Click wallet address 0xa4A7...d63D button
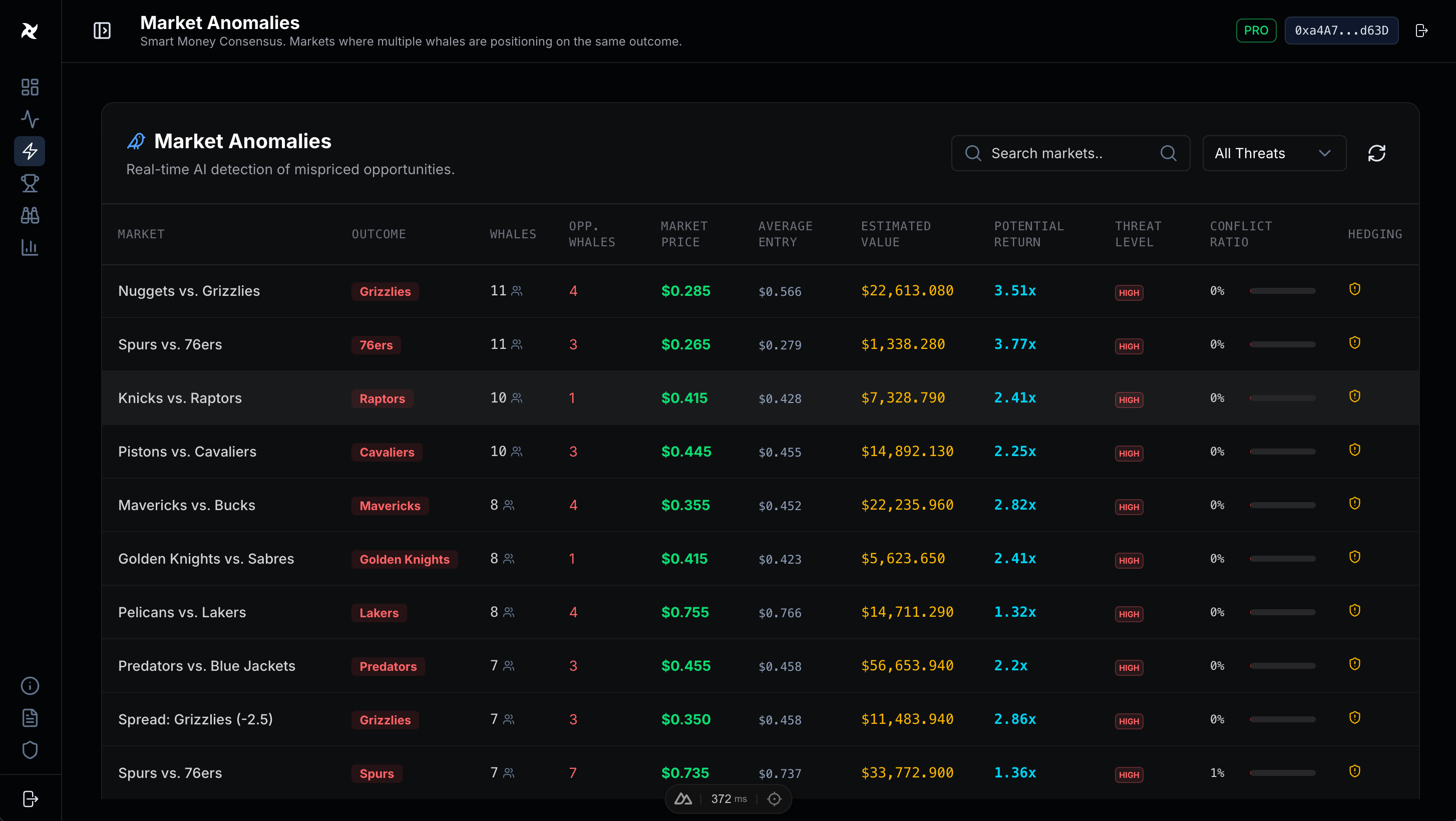Screen dimensions: 1456x821 [x=1341, y=31]
